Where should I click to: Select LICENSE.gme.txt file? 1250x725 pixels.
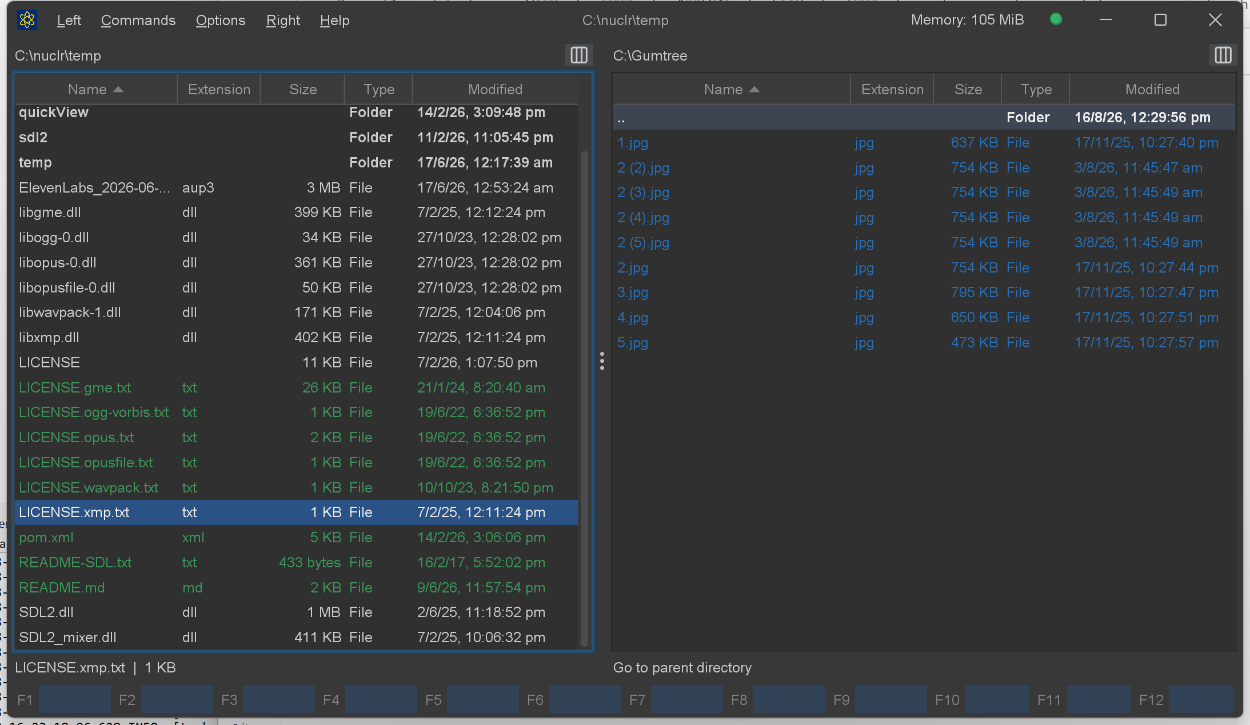[x=296, y=387]
